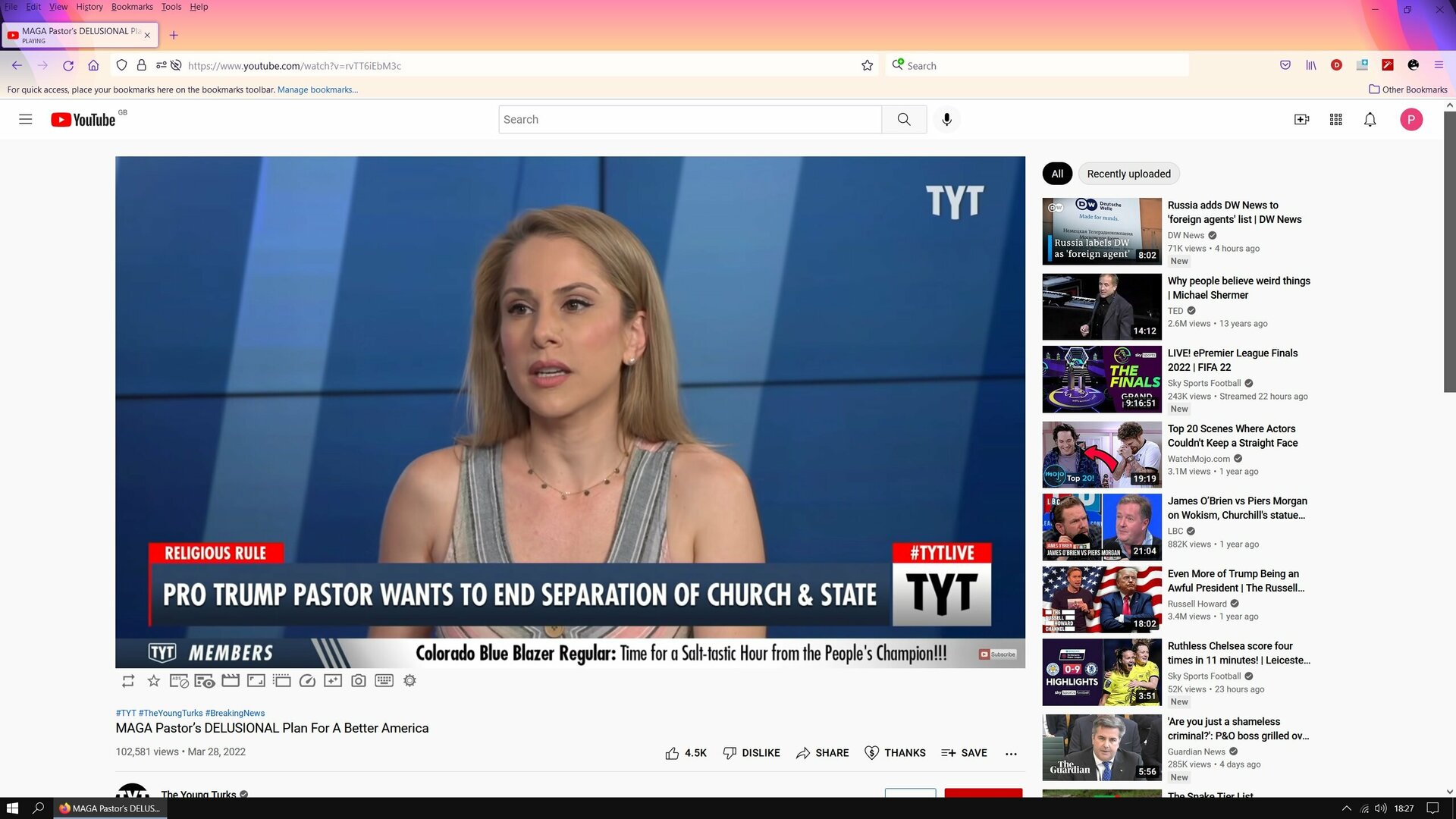This screenshot has height=819, width=1456.
Task: Open the three-dot more actions menu
Action: point(1011,754)
